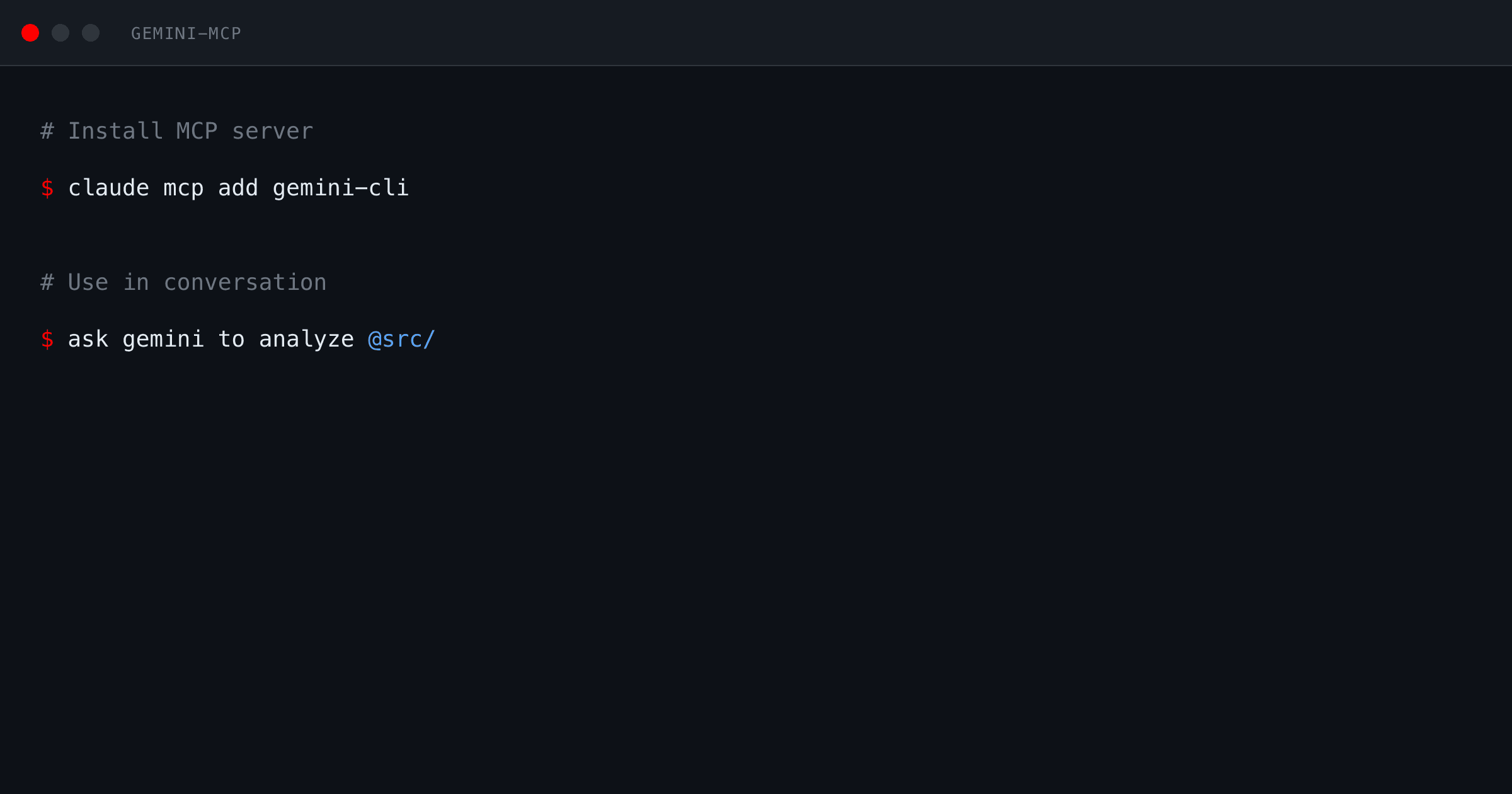Click the hash symbol before Use in conversation
This screenshot has height=794, width=1512.
(x=46, y=282)
